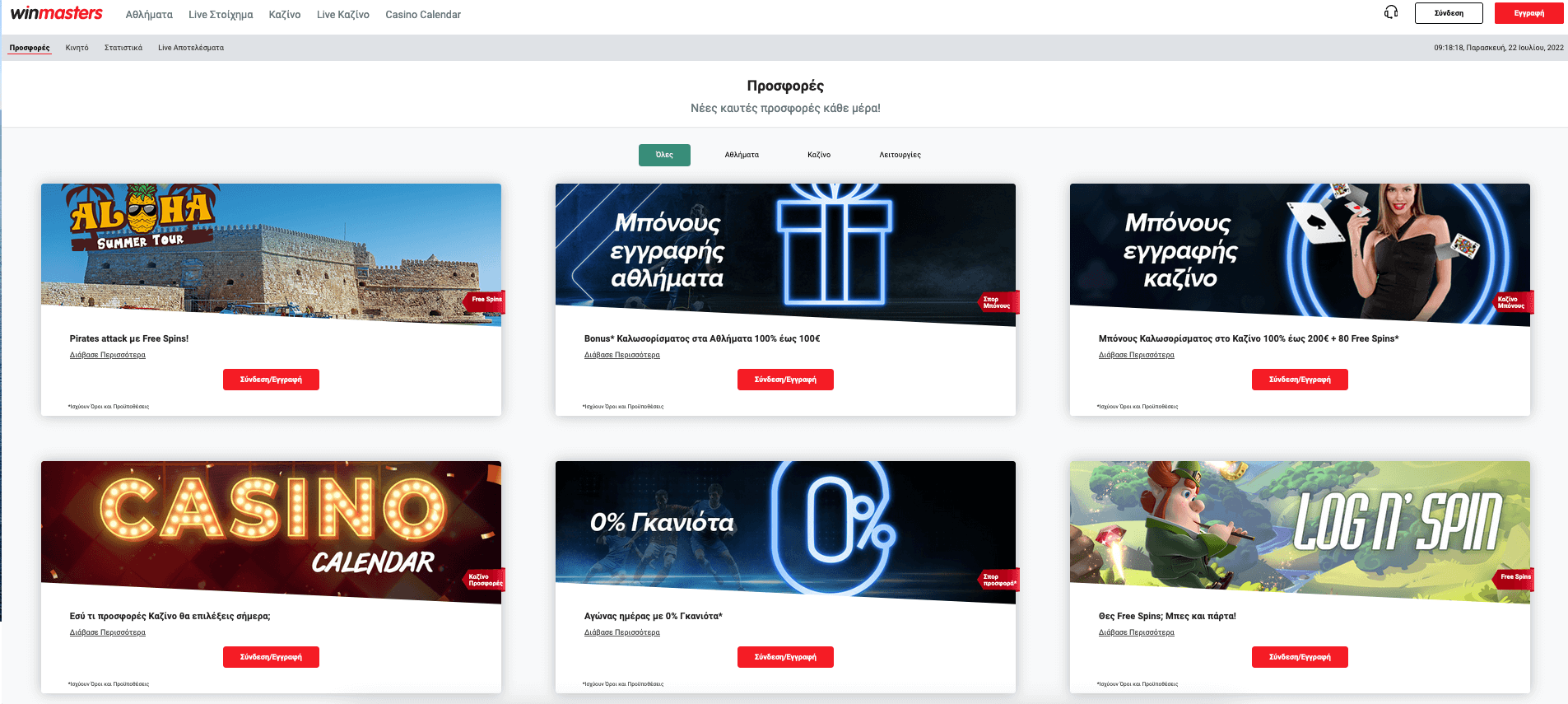Open Casino Calendar in top navigation
Image resolution: width=1568 pixels, height=704 pixels.
(423, 15)
